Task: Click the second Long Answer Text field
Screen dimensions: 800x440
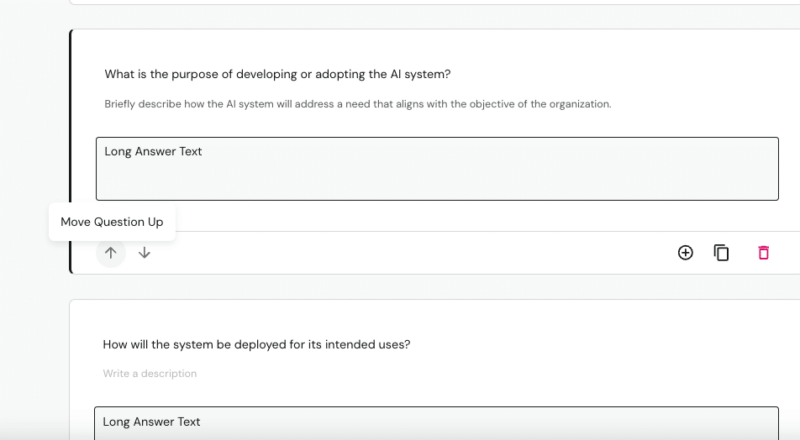Action: 437,423
